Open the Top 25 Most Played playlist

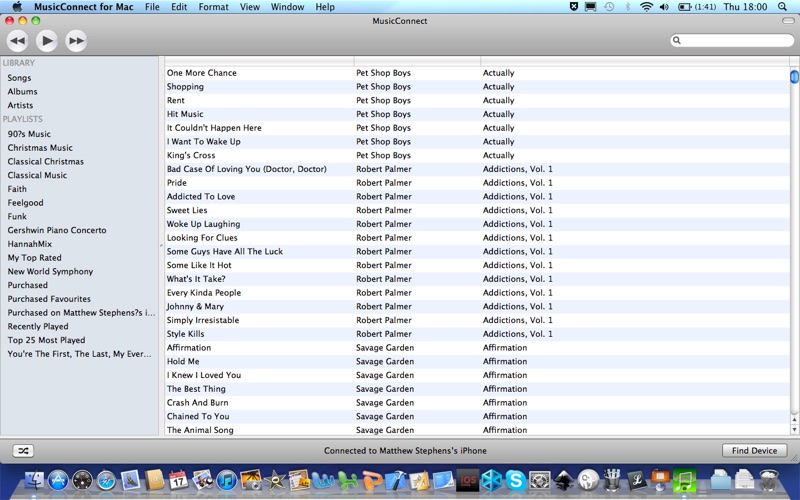(46, 340)
